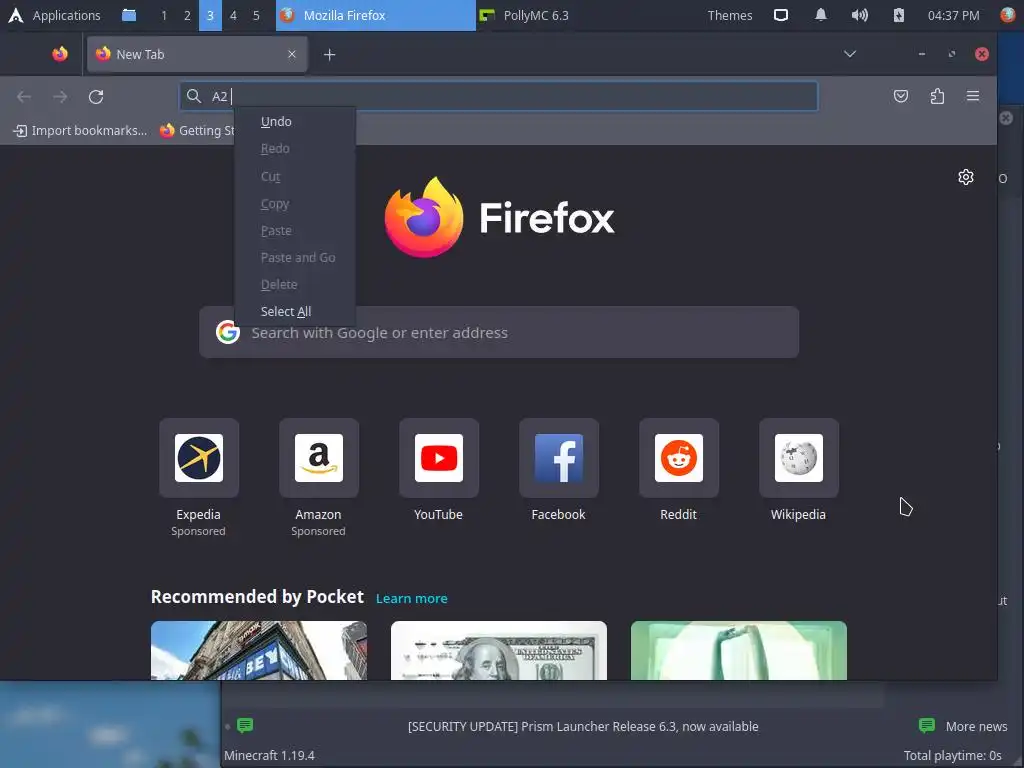Open Prism Launcher security update news in PollyMC
1024x768 pixels.
(583, 726)
